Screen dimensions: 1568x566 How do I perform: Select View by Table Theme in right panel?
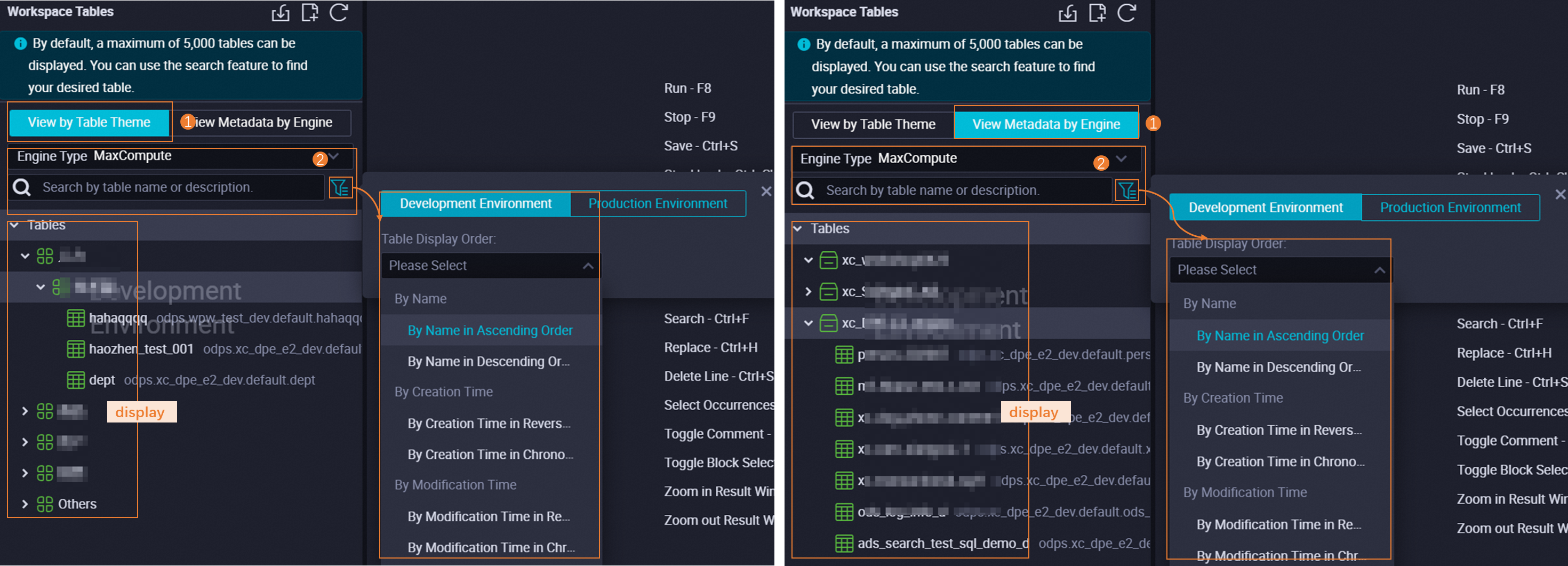pyautogui.click(x=873, y=124)
